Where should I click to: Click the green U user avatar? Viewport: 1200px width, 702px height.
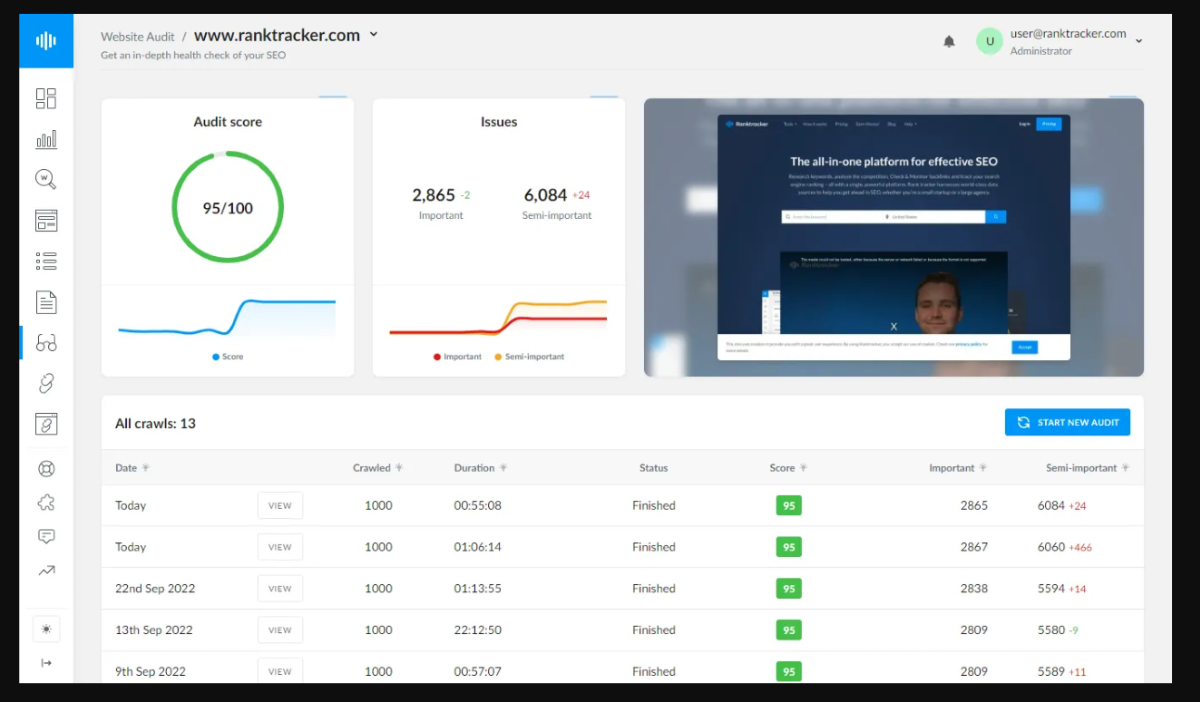[990, 41]
